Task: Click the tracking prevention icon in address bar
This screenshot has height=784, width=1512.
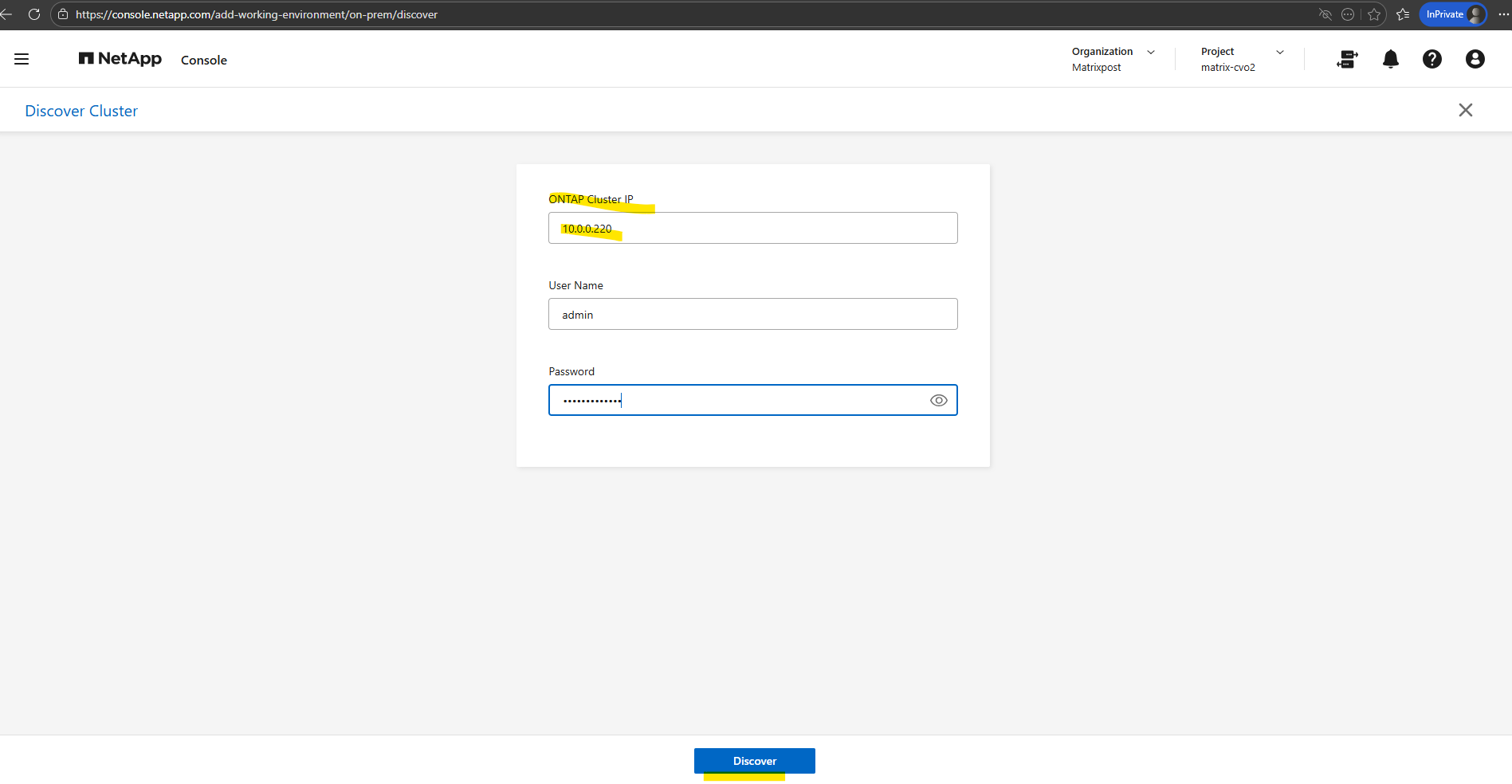Action: pos(1325,14)
